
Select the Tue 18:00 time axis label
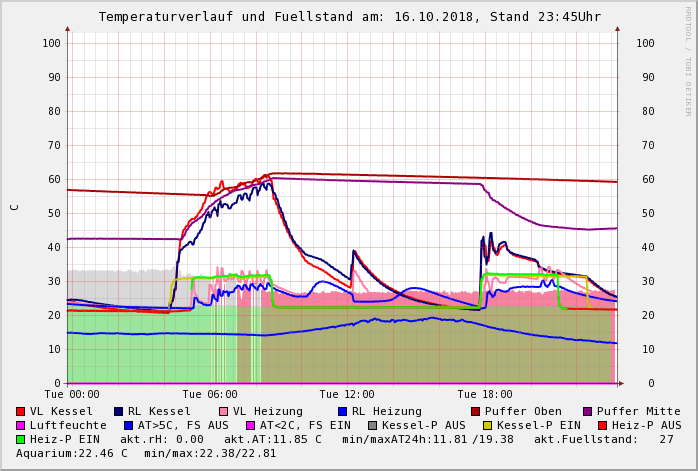pyautogui.click(x=485, y=395)
